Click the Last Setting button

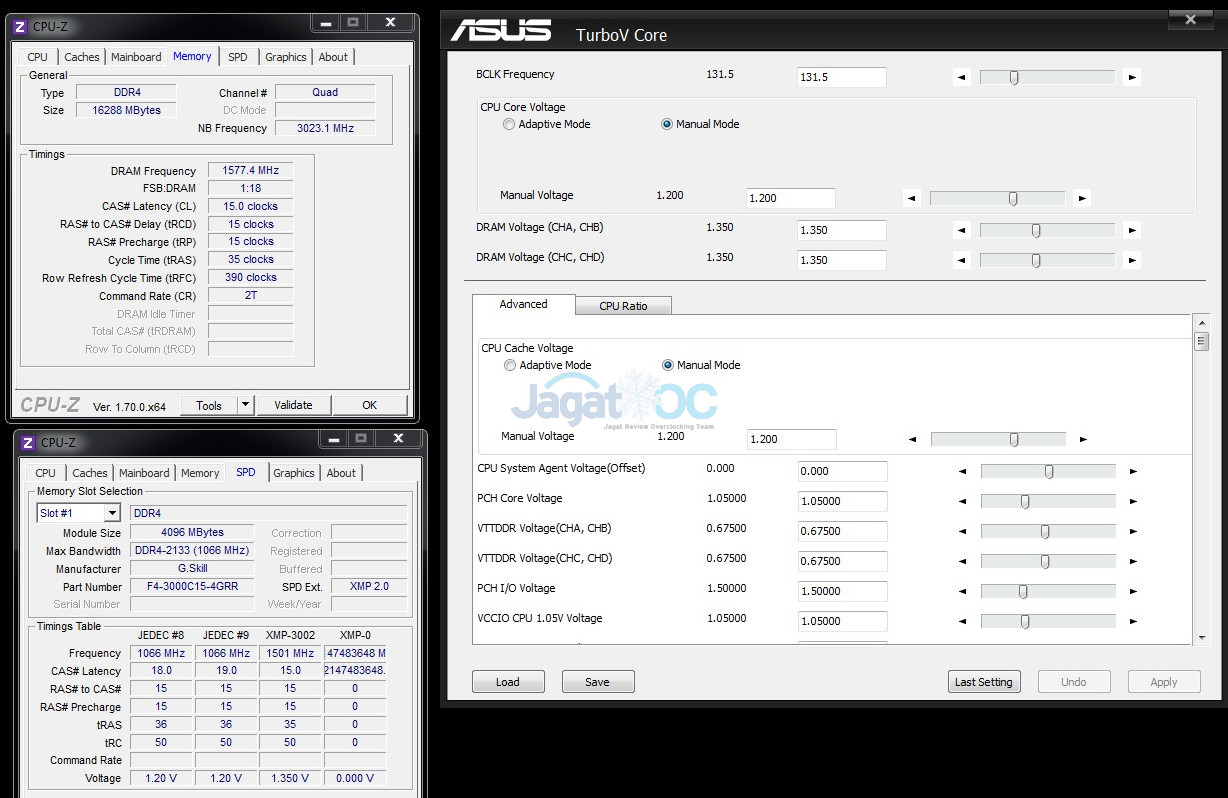(x=983, y=682)
